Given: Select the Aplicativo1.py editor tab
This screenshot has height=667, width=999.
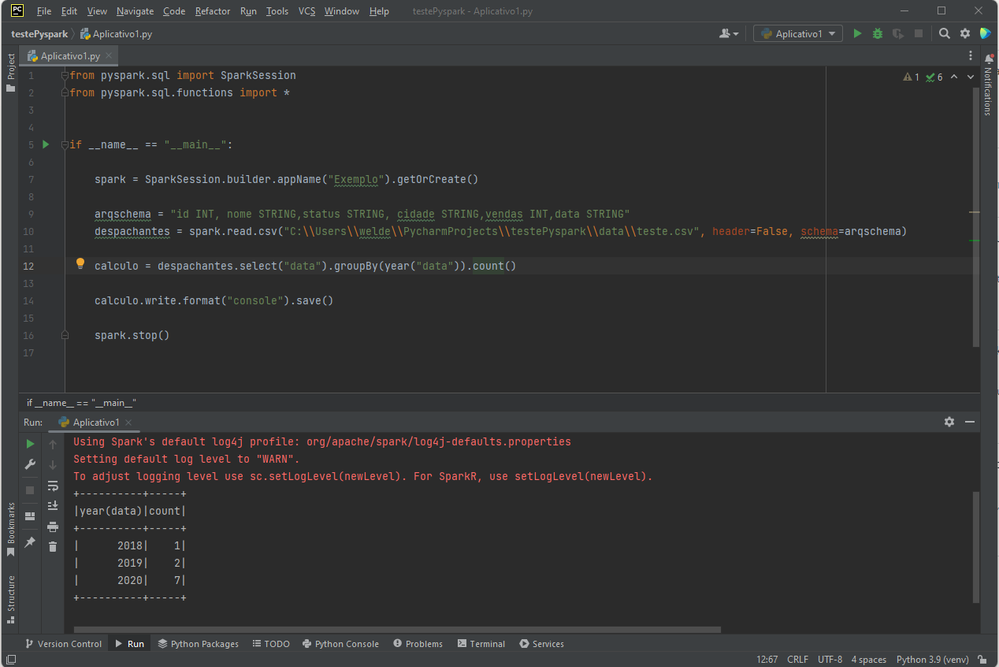Looking at the screenshot, I should (x=70, y=56).
